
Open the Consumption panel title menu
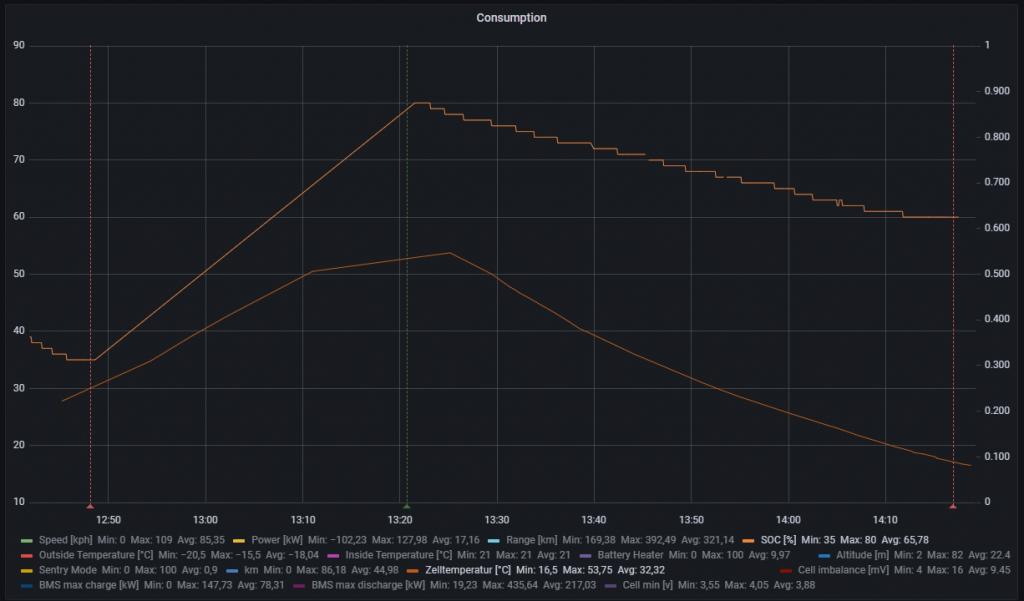pos(511,18)
